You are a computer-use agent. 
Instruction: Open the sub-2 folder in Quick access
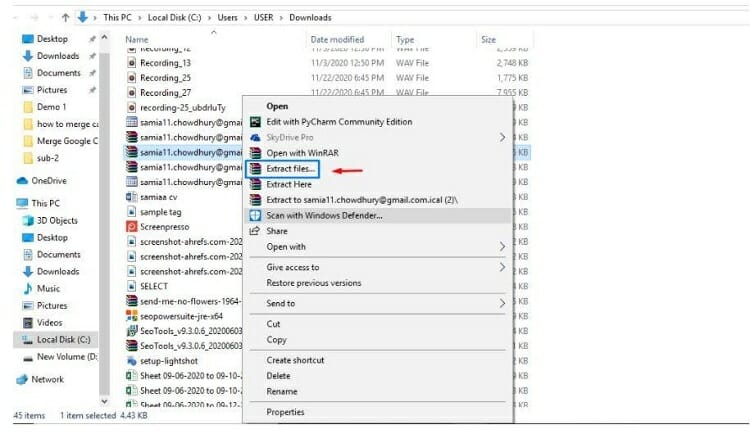(x=48, y=158)
